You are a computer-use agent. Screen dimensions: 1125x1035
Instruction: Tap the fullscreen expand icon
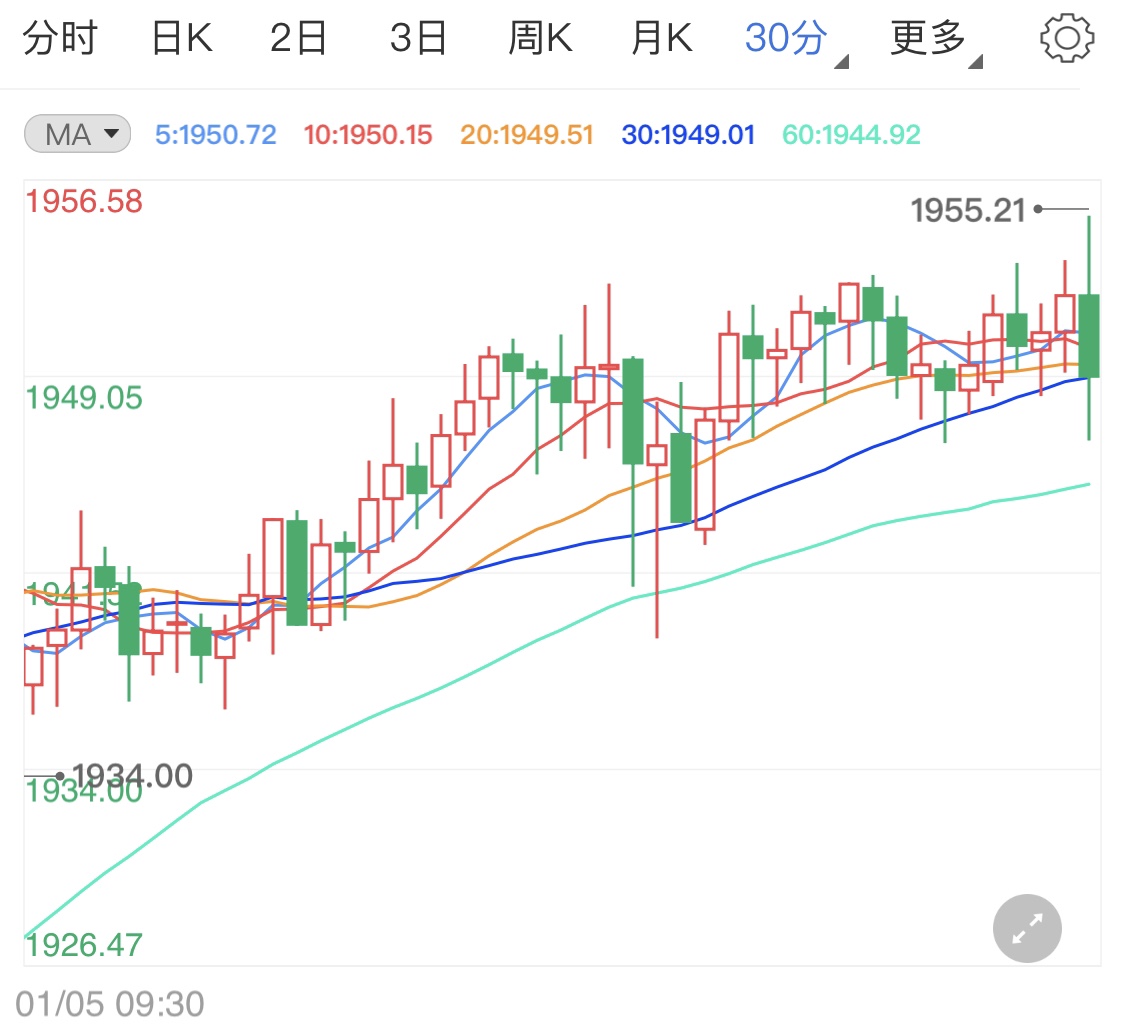point(1026,928)
